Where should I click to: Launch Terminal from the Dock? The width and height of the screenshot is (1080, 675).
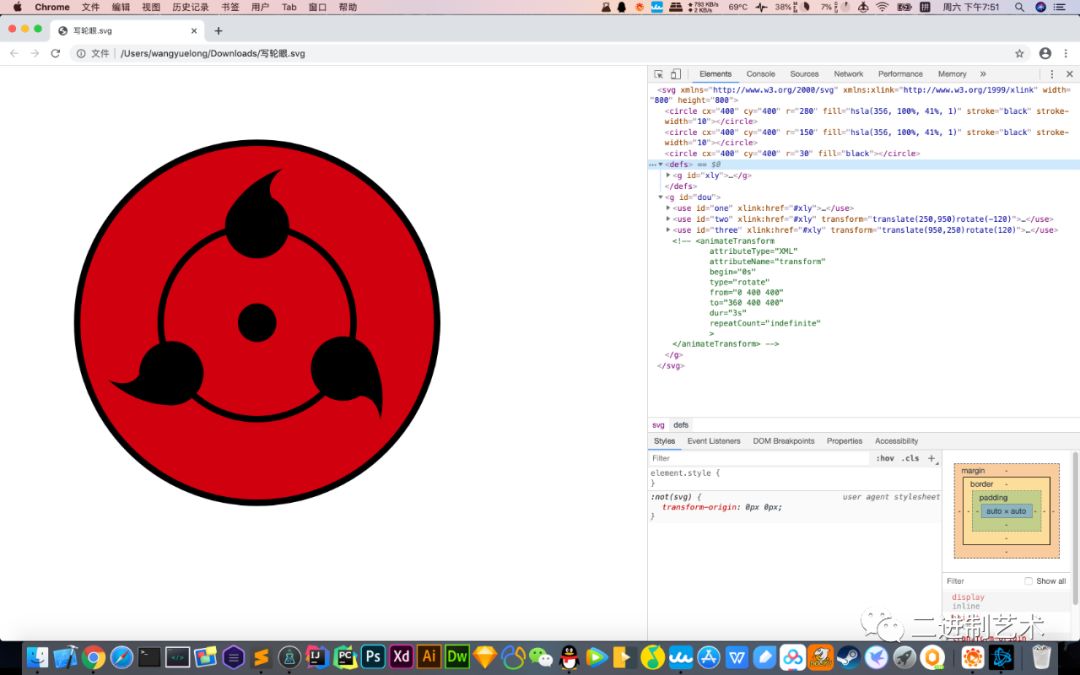[149, 657]
